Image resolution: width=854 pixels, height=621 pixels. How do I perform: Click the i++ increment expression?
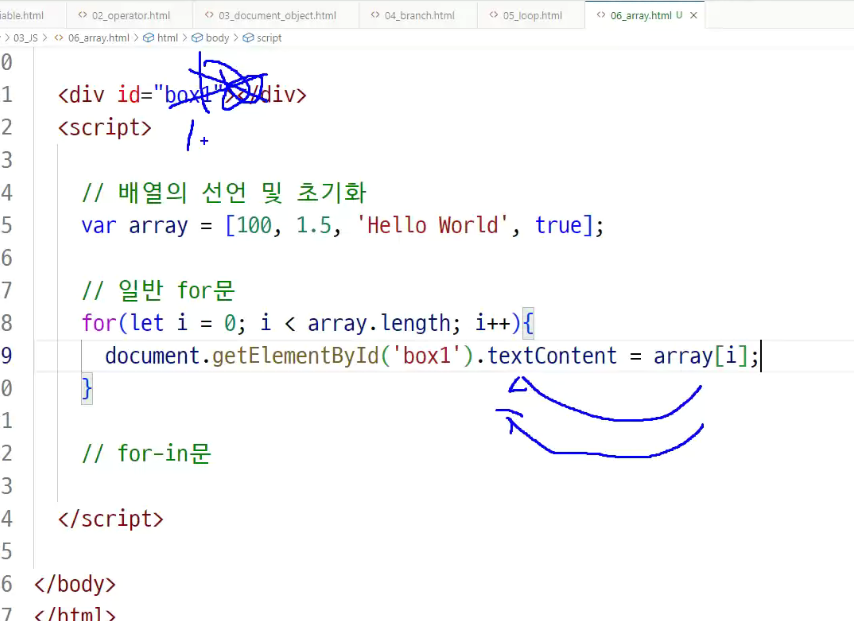pos(492,323)
